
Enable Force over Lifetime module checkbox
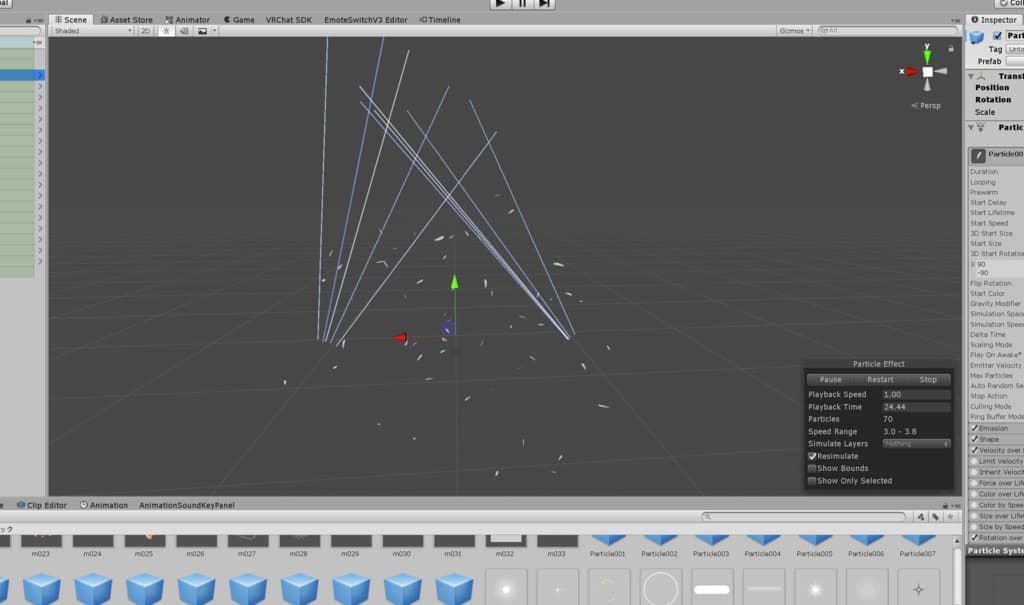pyautogui.click(x=974, y=483)
